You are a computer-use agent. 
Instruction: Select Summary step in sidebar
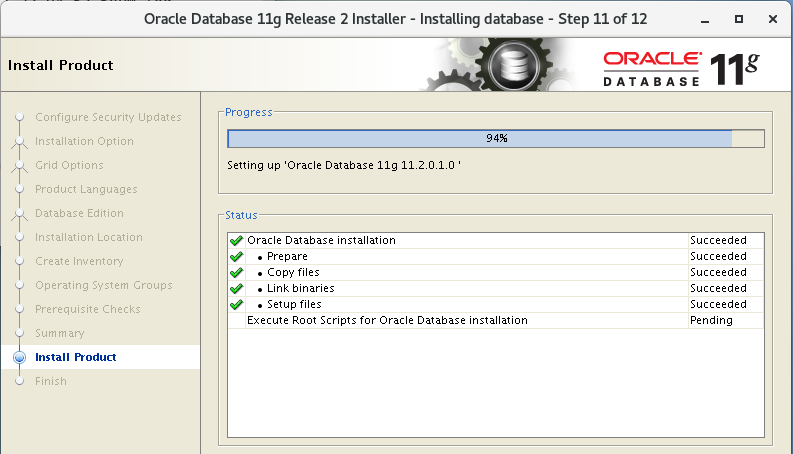coord(60,334)
